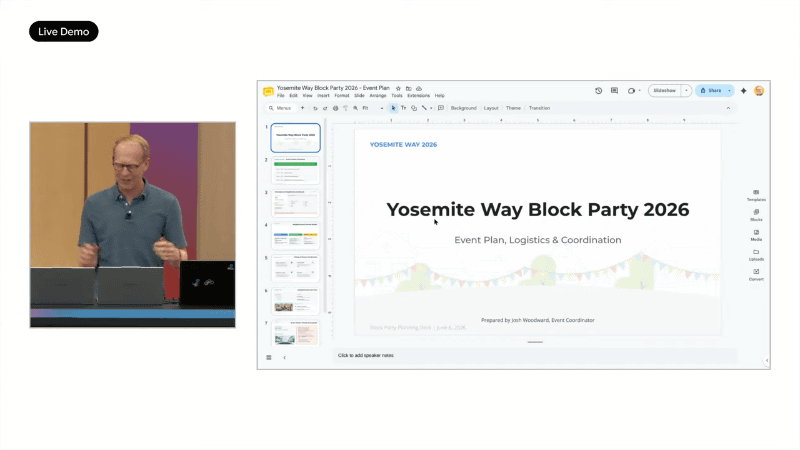
Task: Undo the last action
Action: pos(315,108)
